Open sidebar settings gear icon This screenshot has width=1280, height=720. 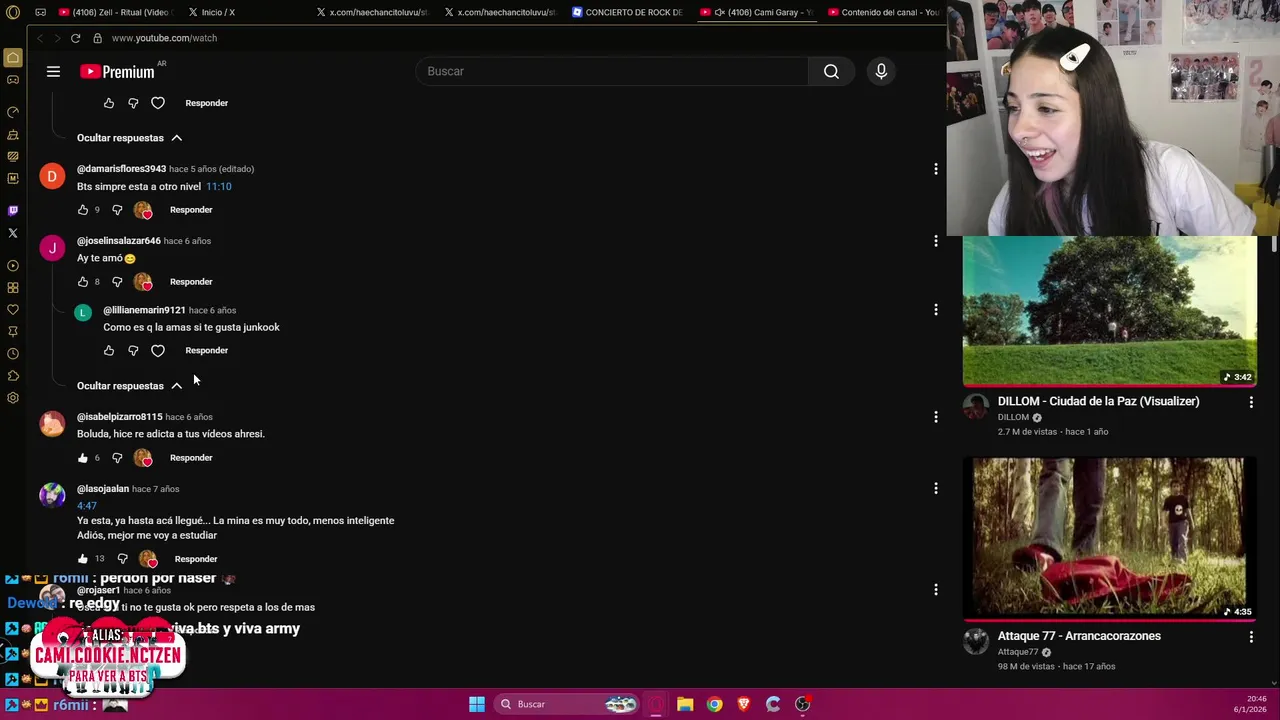click(x=13, y=398)
